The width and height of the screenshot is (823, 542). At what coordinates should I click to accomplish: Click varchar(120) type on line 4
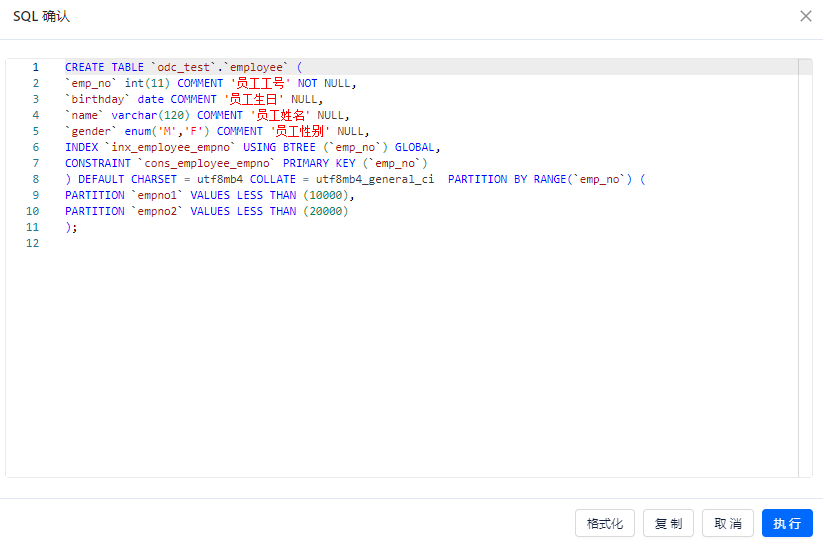[150, 115]
